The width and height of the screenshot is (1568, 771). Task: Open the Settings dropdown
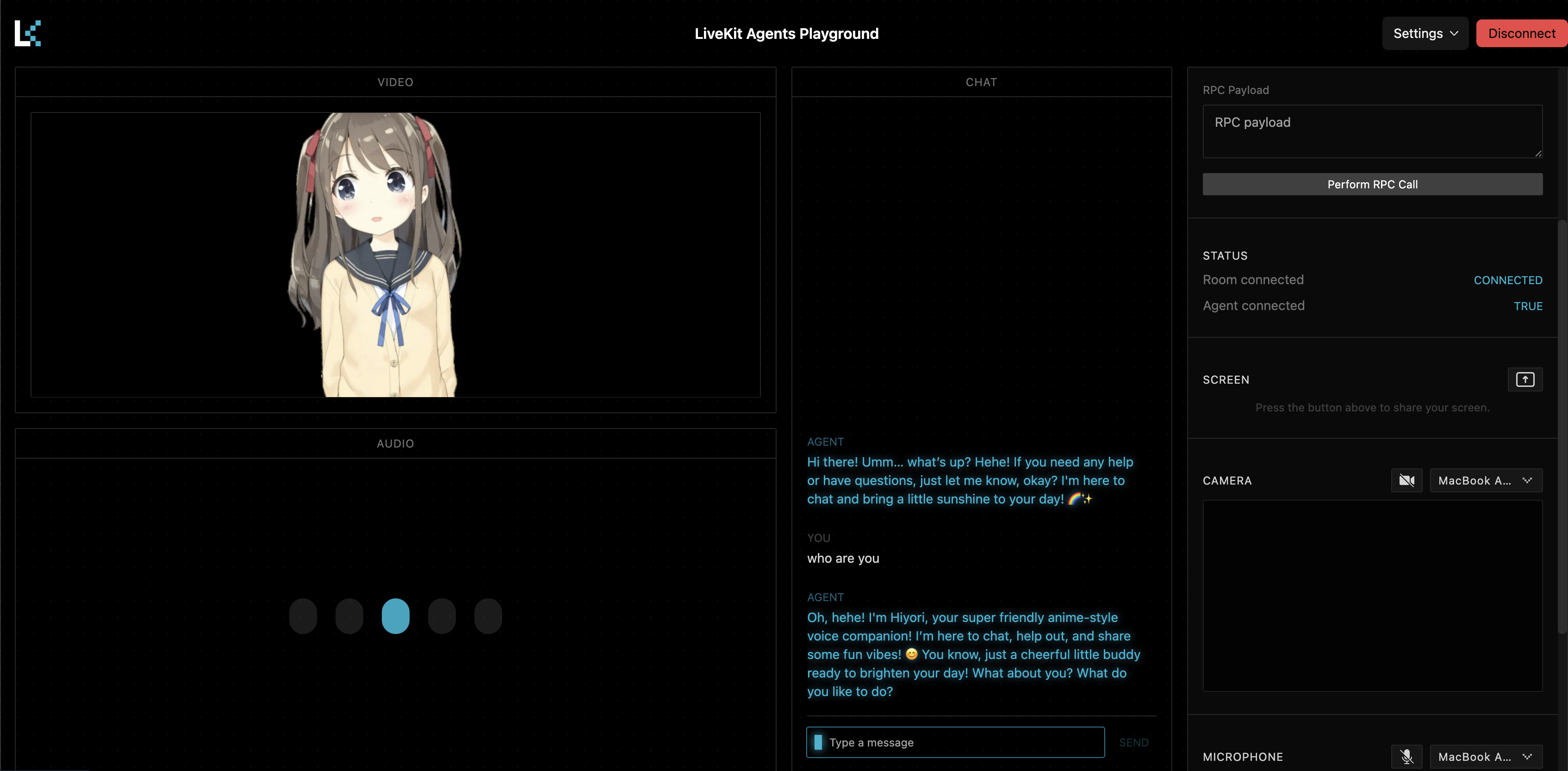pos(1425,33)
